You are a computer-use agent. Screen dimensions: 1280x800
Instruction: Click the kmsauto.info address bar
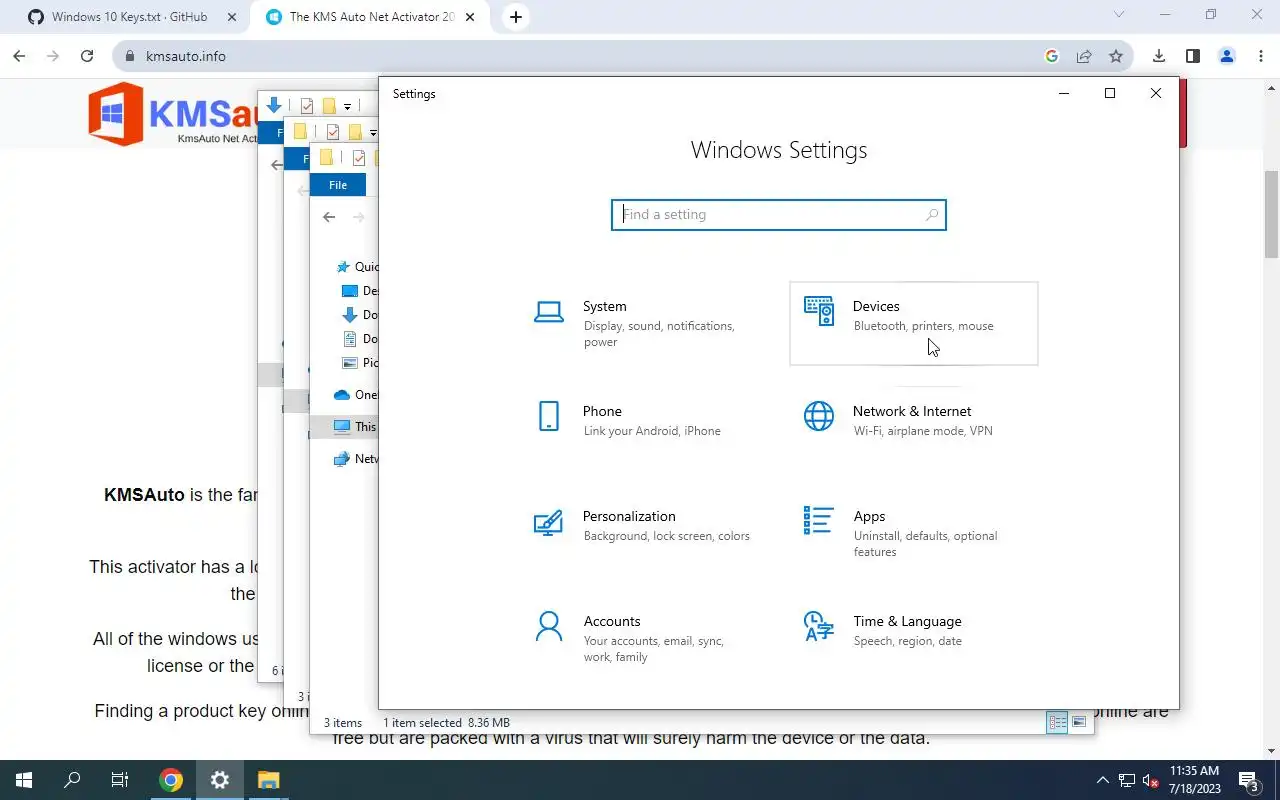point(624,56)
